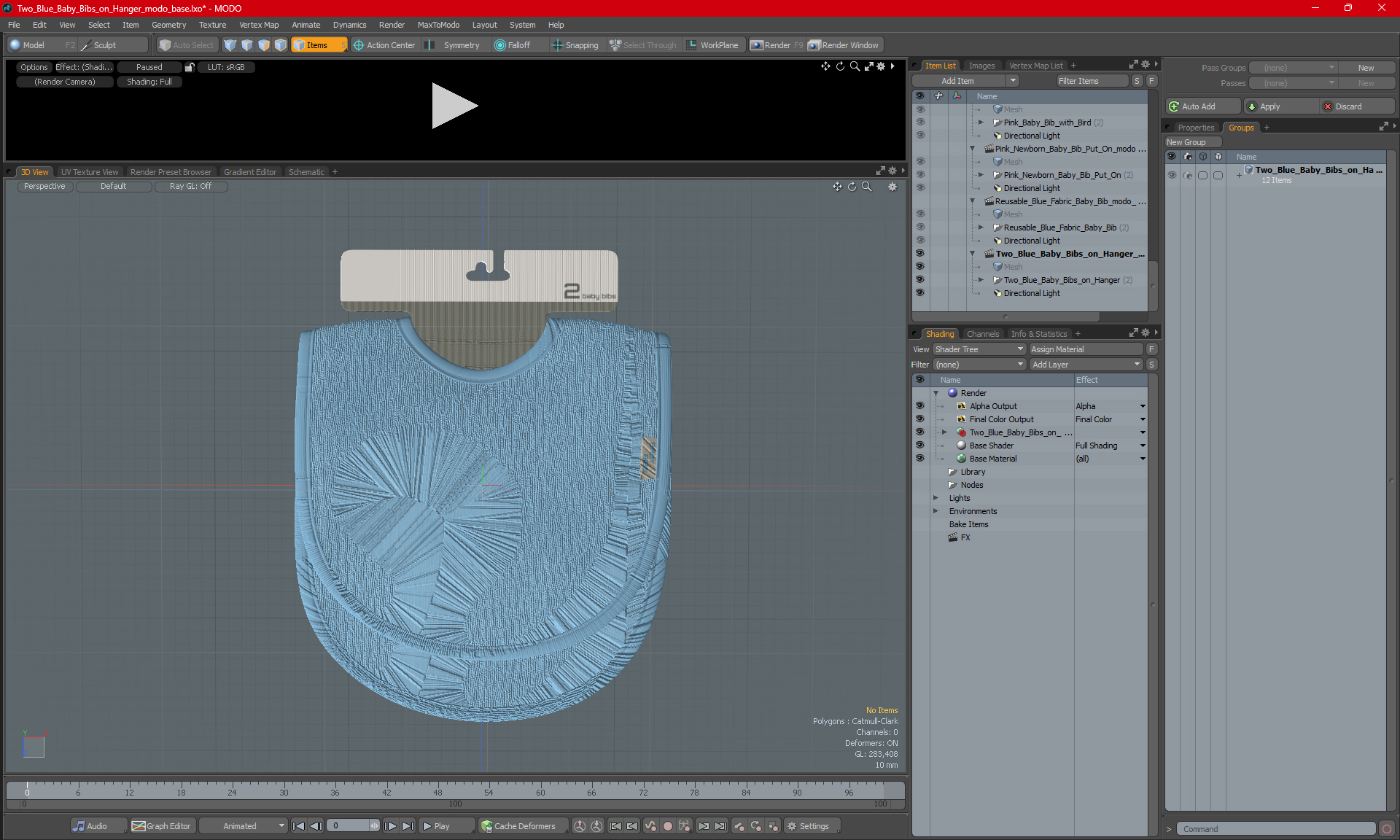Switch to the UV Texture View tab

click(x=89, y=172)
